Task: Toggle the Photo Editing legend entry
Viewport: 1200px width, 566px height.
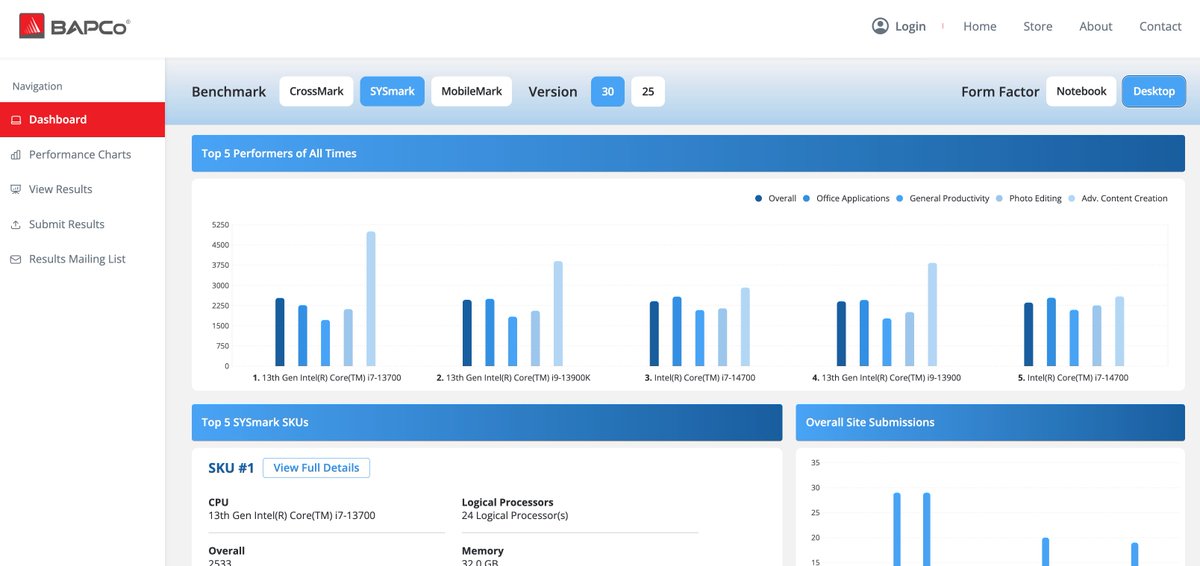Action: (1029, 198)
